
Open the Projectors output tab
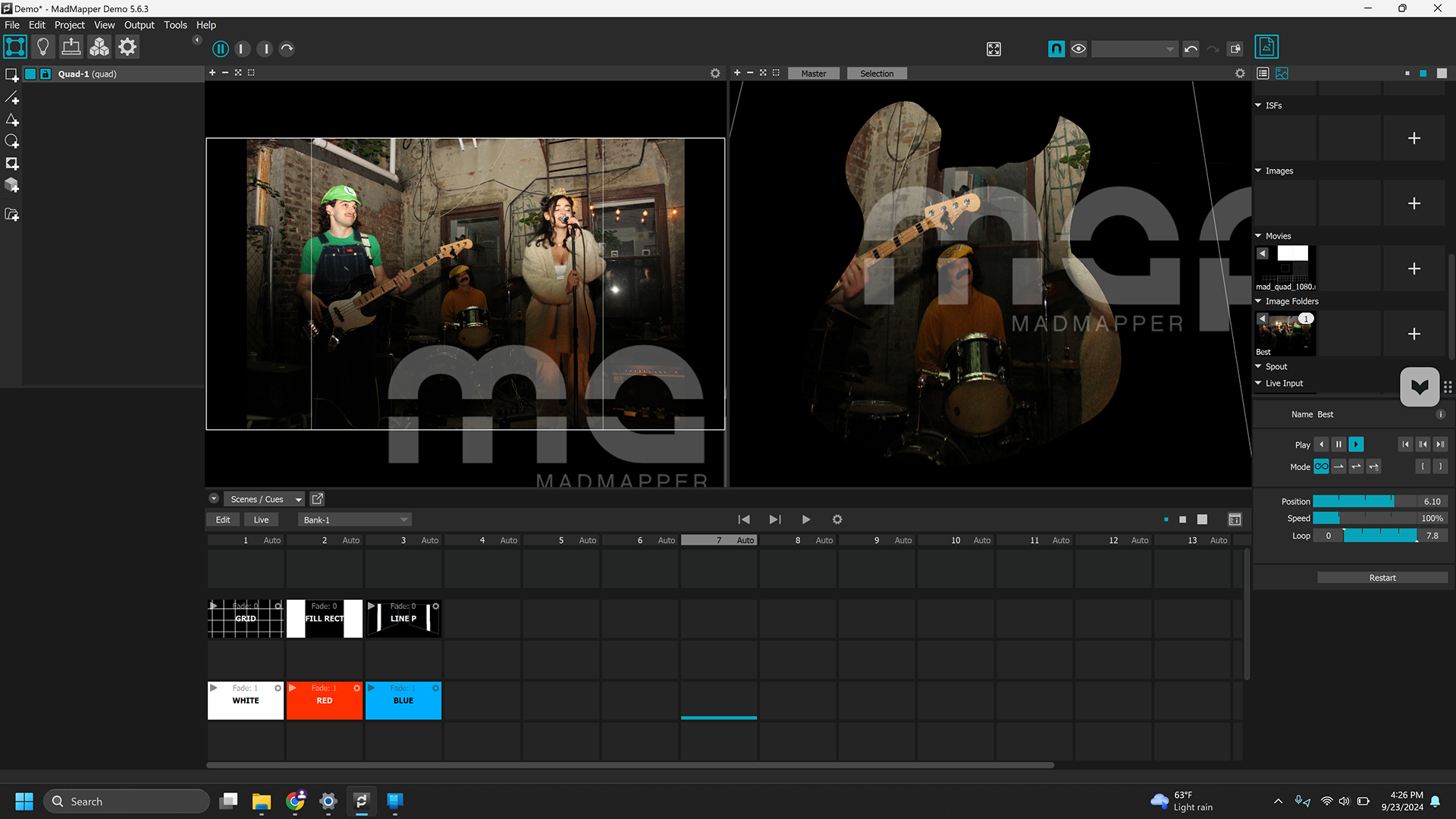click(x=71, y=47)
